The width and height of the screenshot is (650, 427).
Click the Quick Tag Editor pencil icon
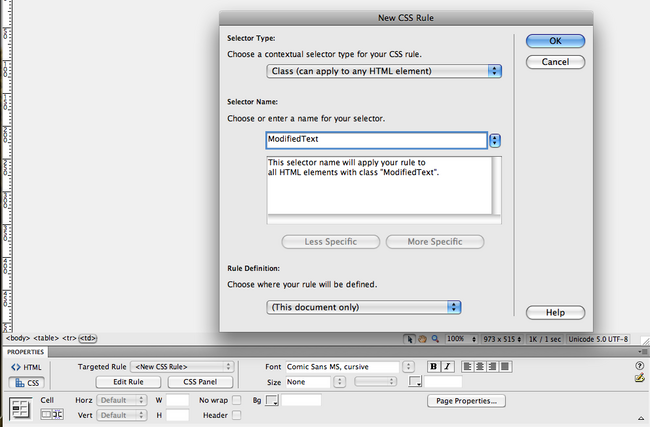[x=639, y=380]
